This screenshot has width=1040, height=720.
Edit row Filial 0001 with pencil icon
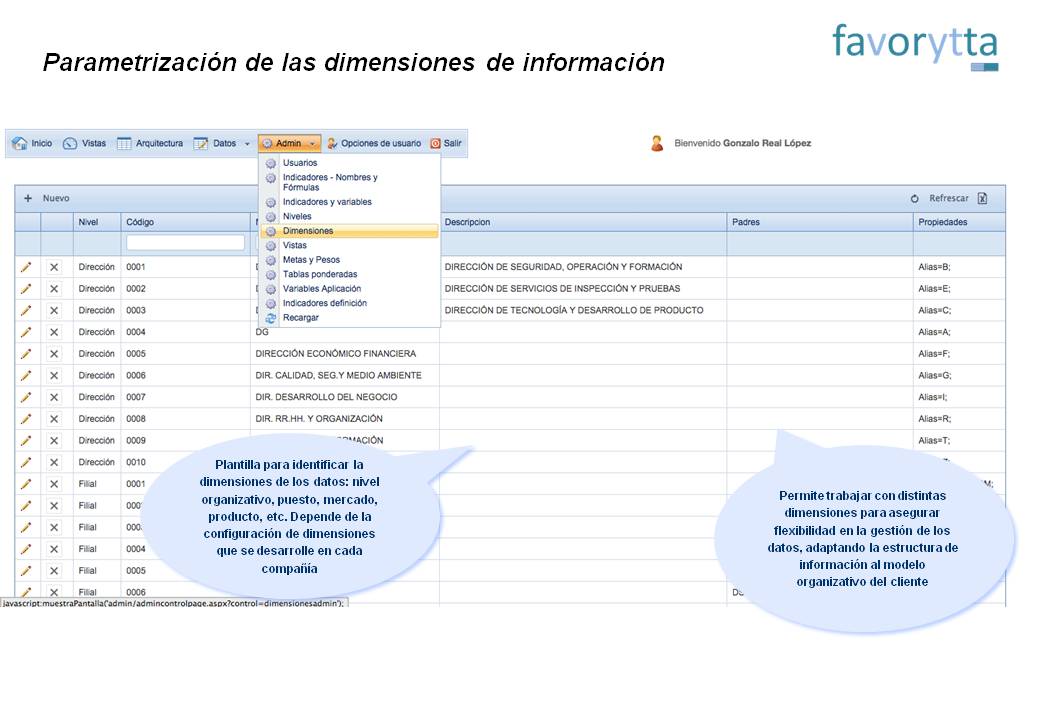26,484
